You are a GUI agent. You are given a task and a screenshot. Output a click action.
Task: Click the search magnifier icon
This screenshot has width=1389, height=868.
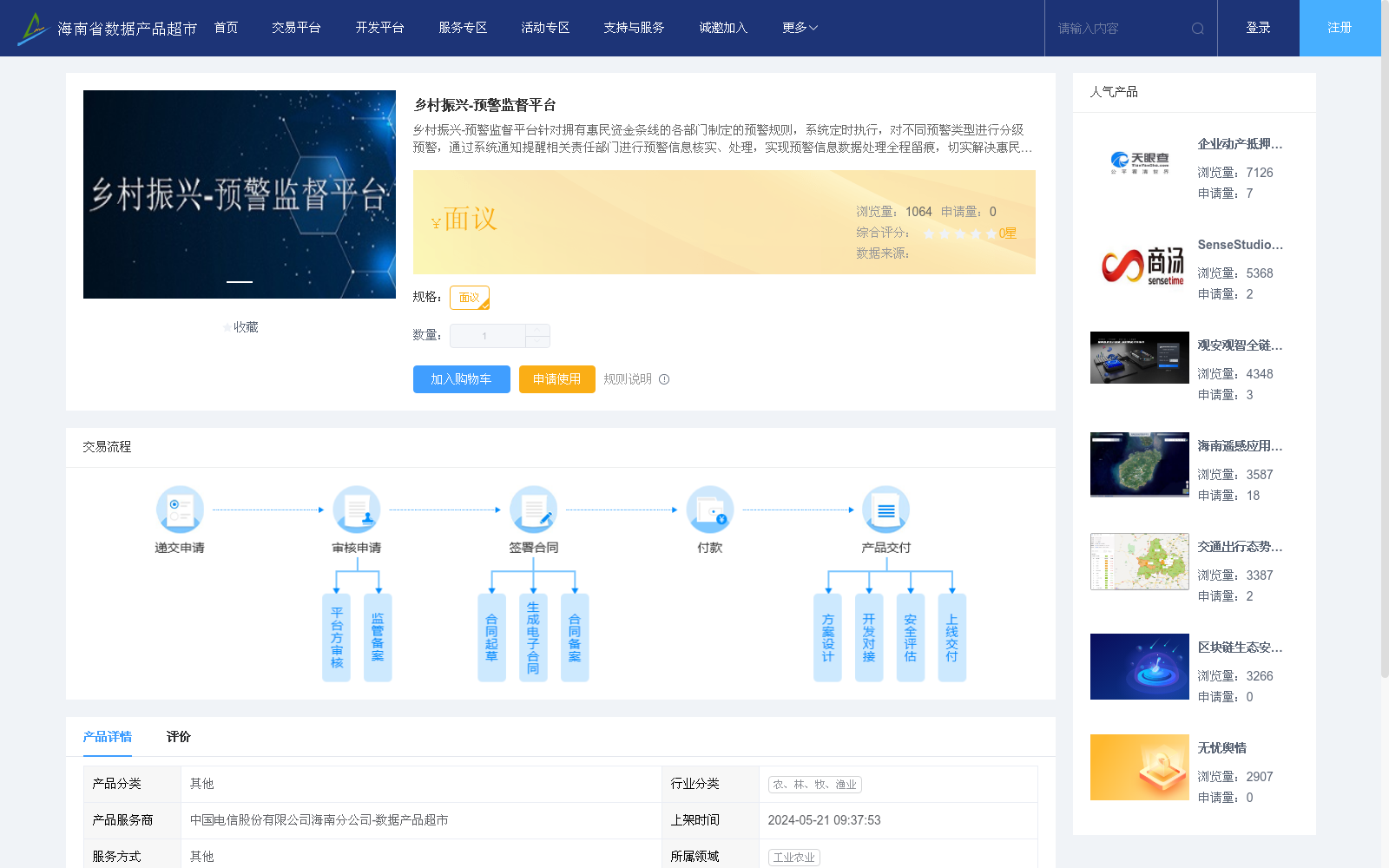(x=1198, y=29)
